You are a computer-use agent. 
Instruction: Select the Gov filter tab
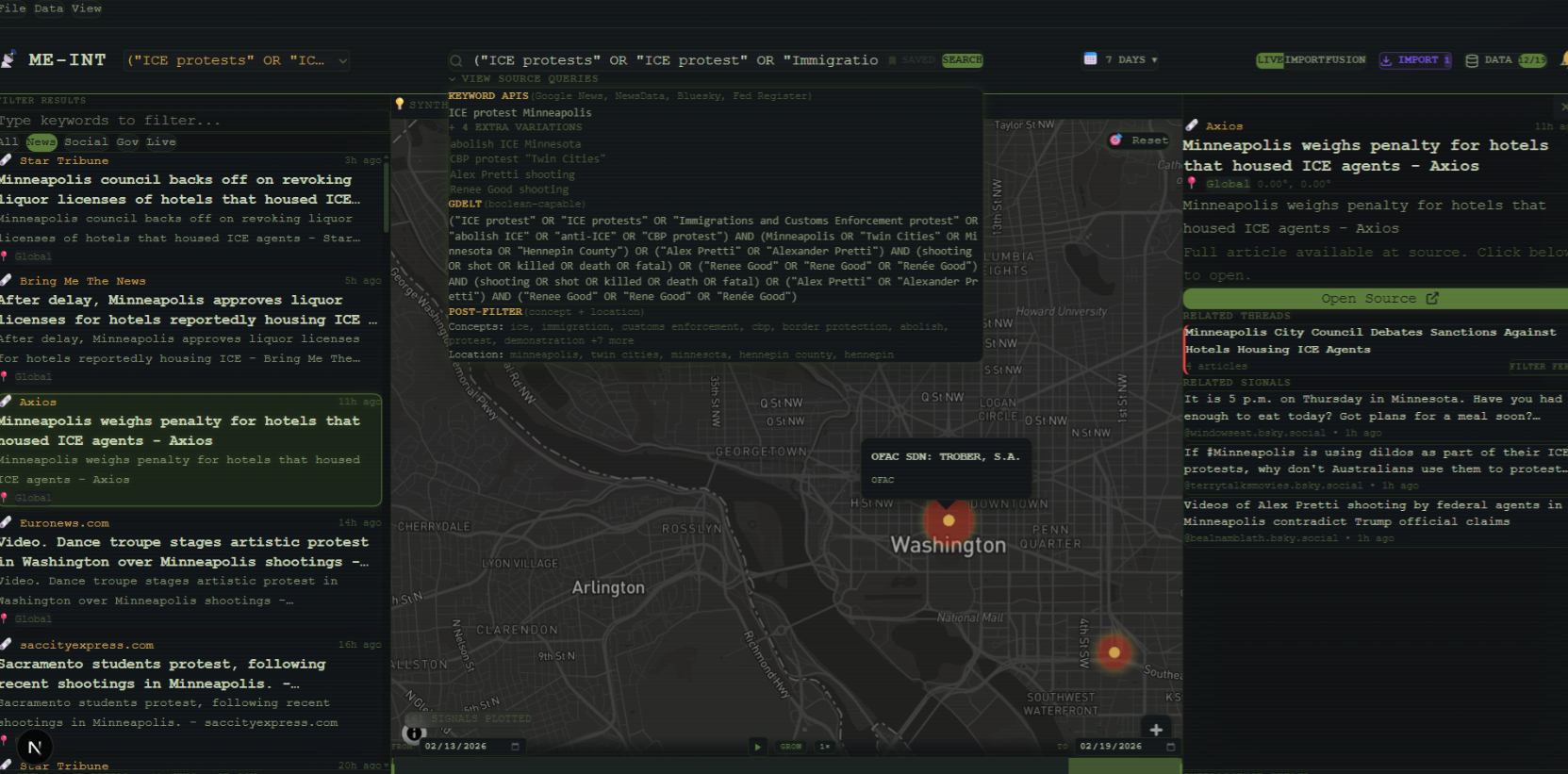click(127, 142)
